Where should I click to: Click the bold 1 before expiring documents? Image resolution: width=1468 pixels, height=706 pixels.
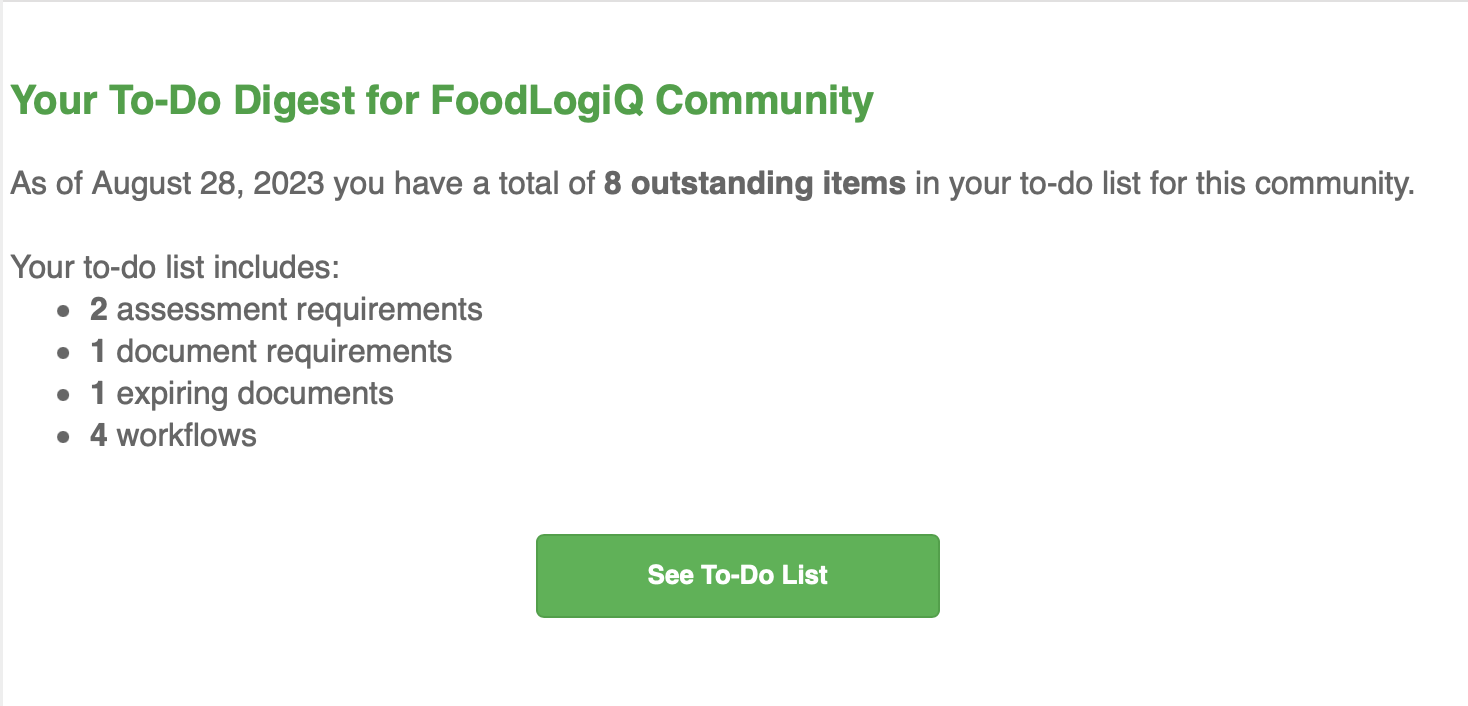pos(98,394)
